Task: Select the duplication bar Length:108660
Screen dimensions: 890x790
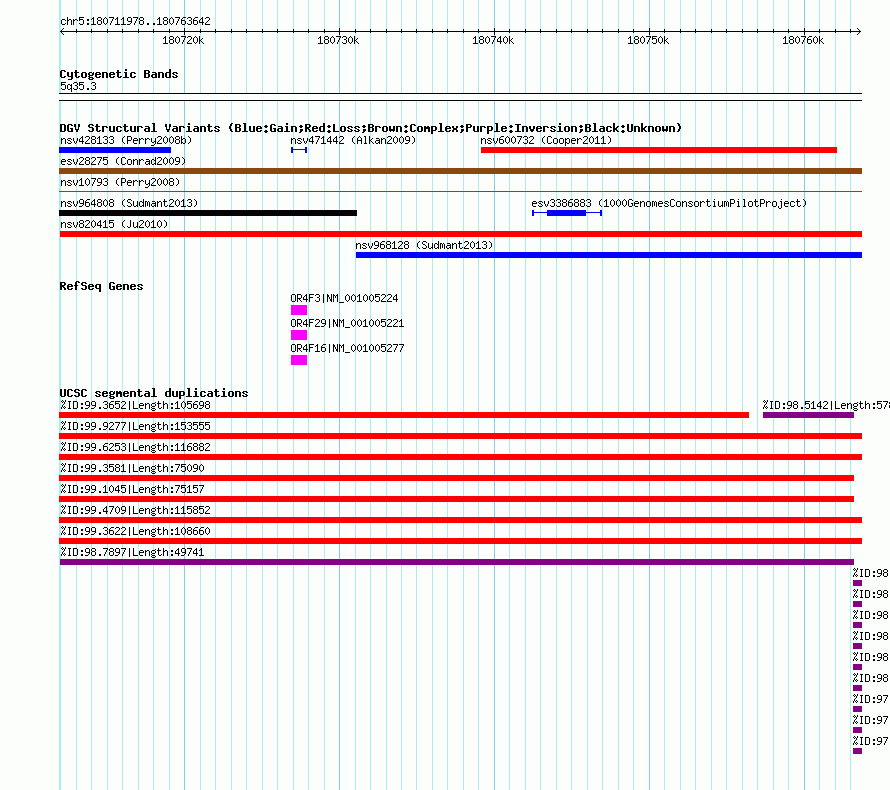Action: click(460, 541)
